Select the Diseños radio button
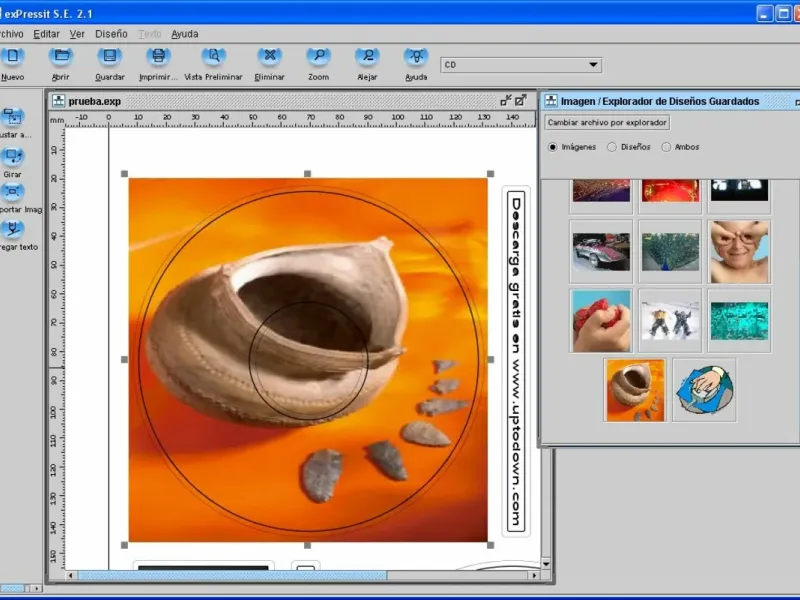The width and height of the screenshot is (800, 600). tap(612, 147)
